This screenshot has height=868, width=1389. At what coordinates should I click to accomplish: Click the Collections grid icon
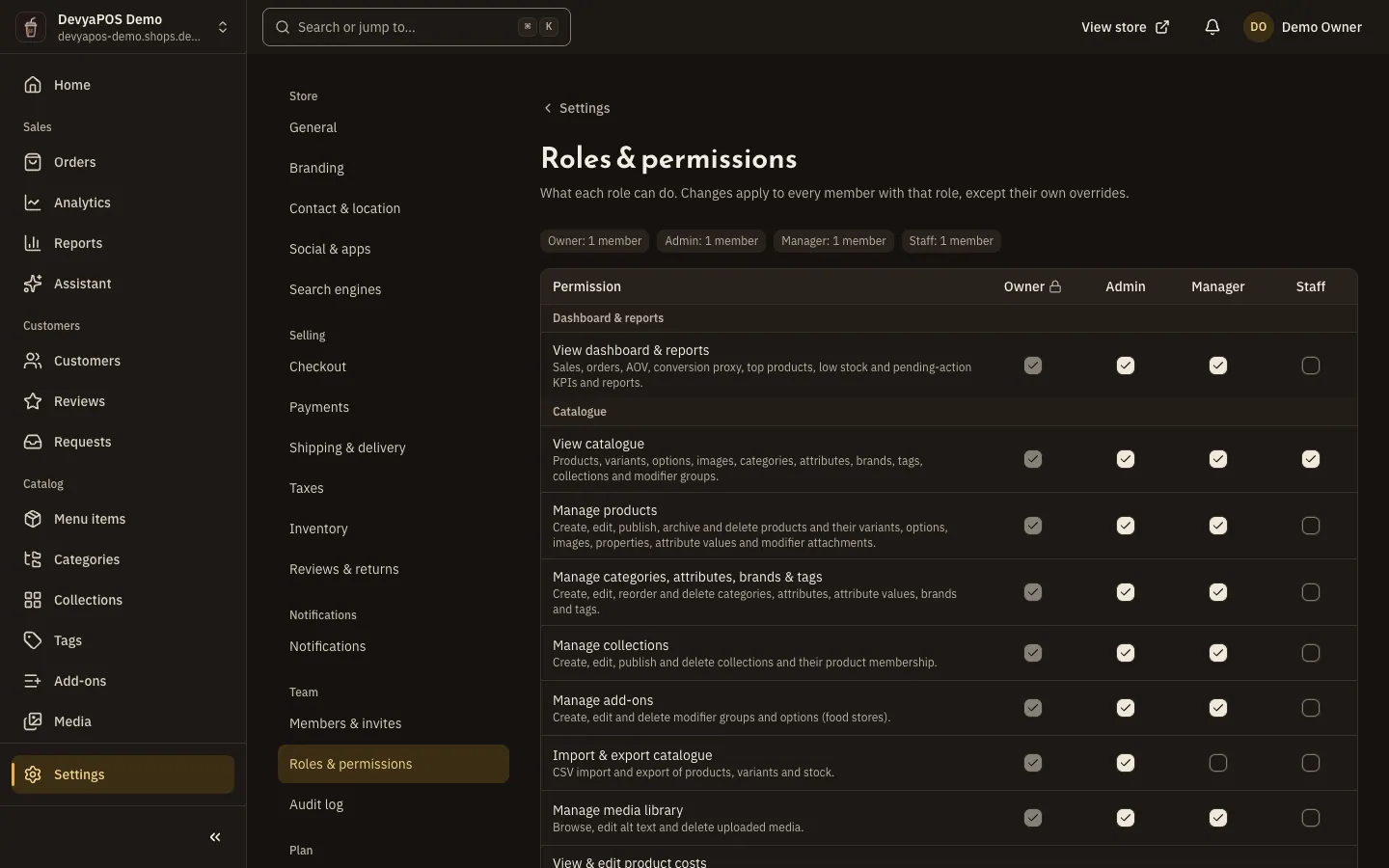33,600
